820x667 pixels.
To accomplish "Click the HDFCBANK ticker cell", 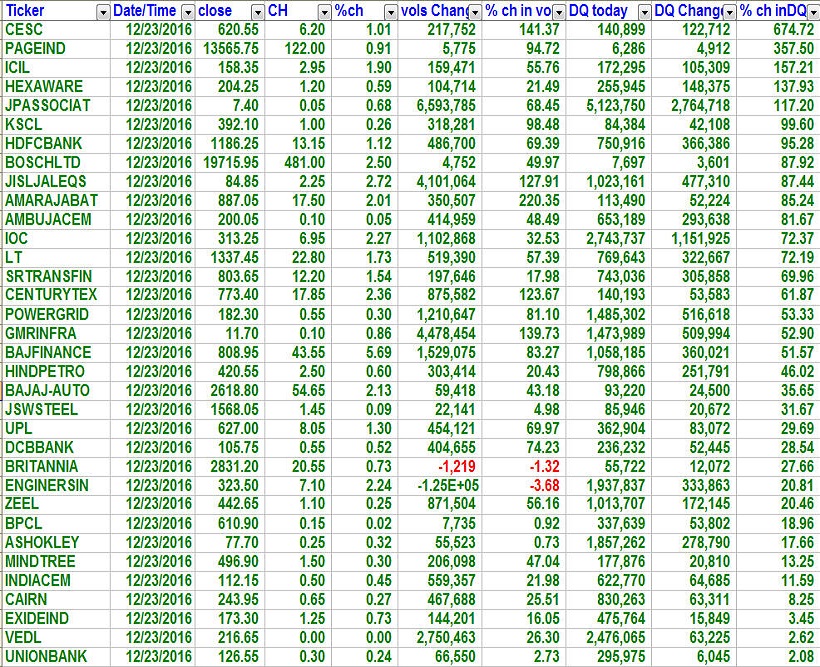I will [x=55, y=143].
